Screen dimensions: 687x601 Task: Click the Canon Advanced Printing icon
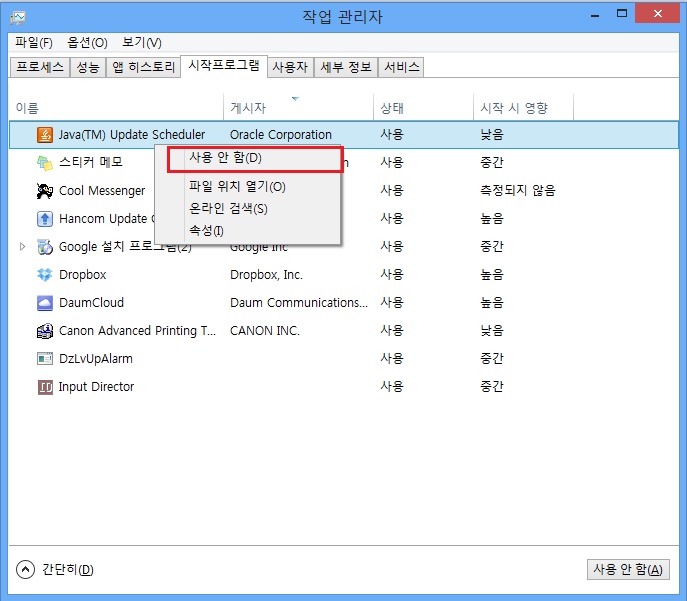(45, 331)
